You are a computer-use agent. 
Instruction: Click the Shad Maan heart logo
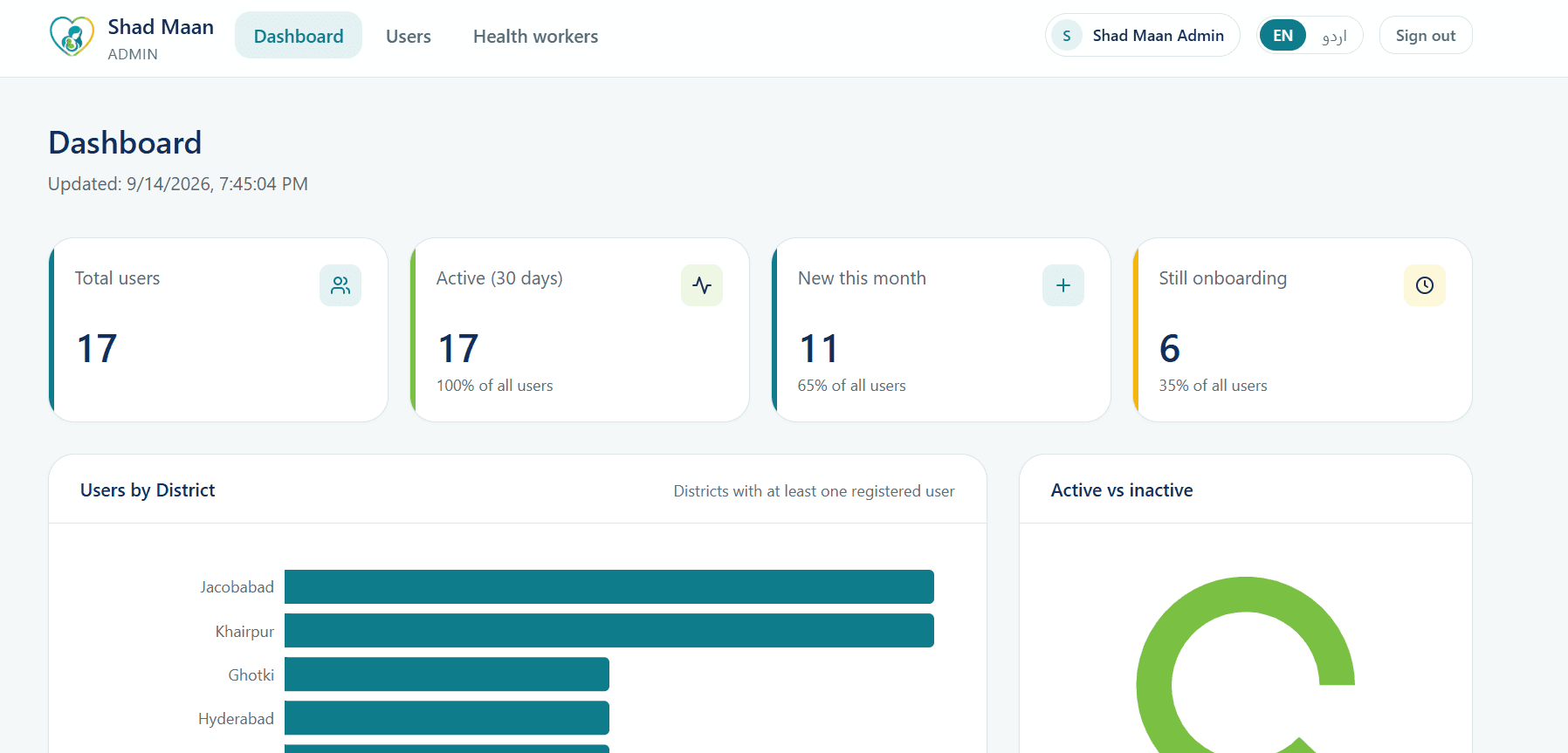tap(72, 36)
